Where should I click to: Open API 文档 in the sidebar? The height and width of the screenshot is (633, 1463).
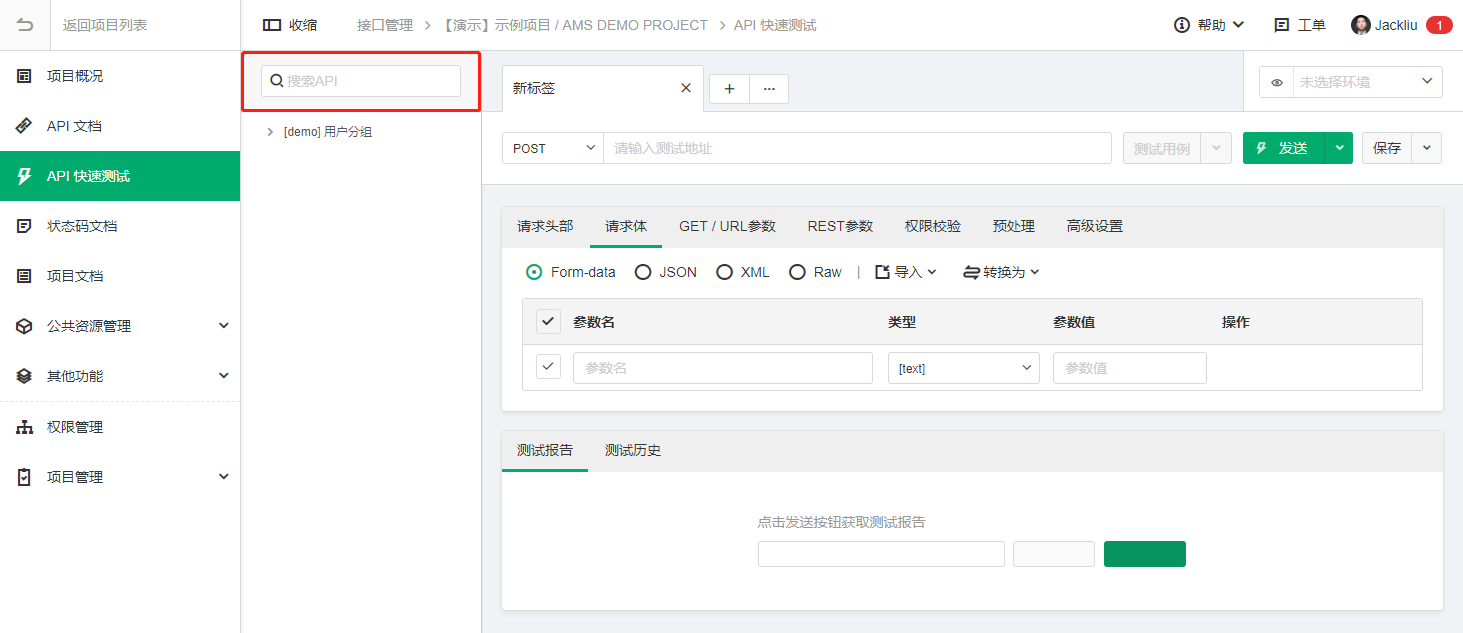pyautogui.click(x=120, y=126)
